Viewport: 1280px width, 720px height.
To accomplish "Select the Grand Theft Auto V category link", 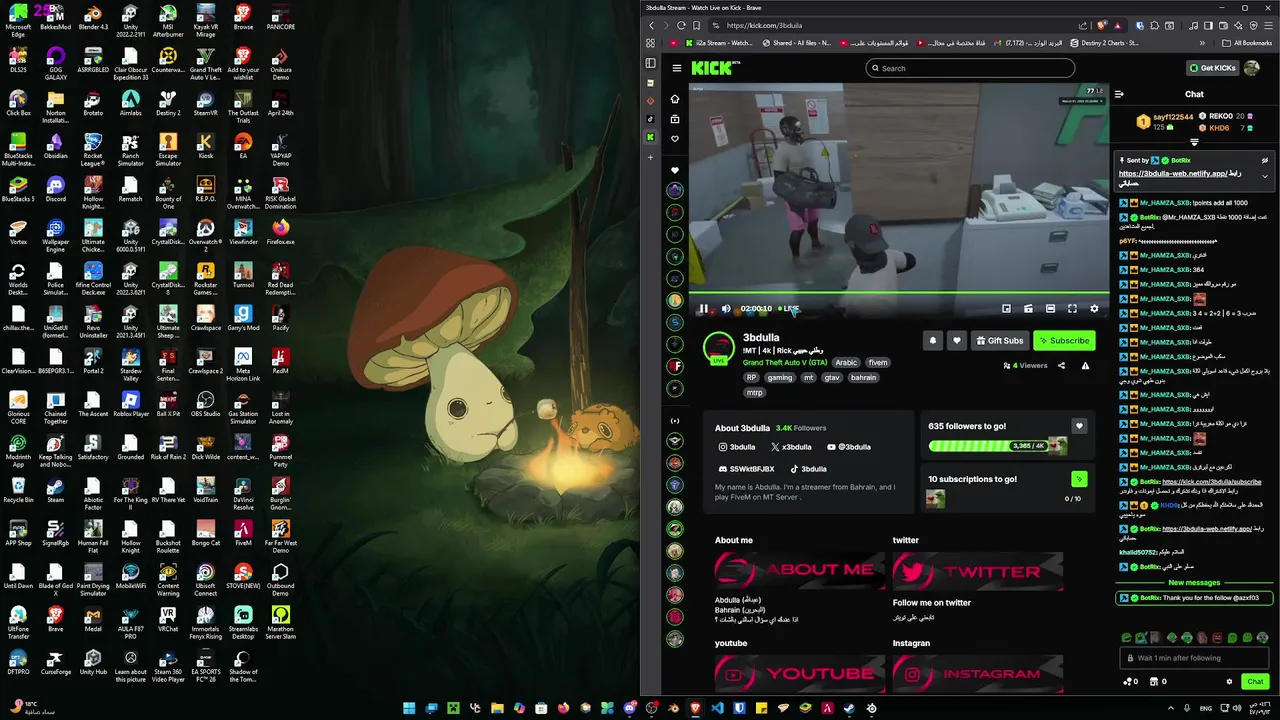I will (784, 363).
